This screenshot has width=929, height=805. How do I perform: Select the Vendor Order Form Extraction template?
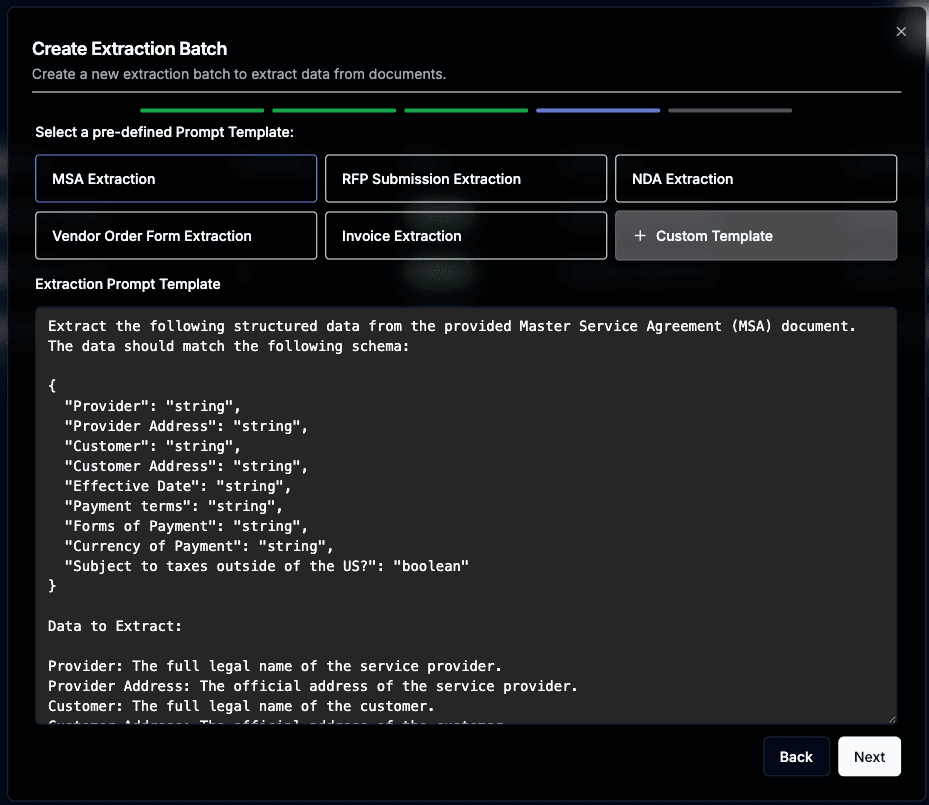pyautogui.click(x=176, y=235)
